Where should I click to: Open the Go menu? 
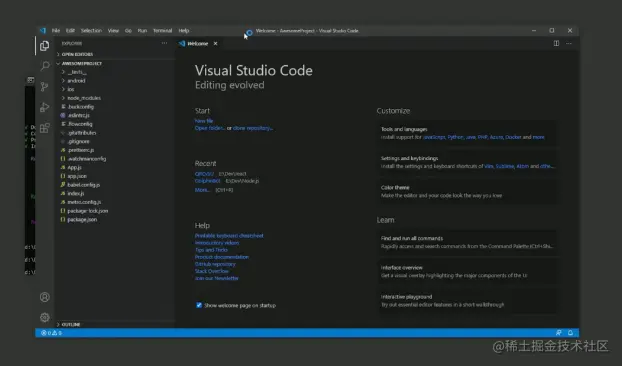point(128,31)
